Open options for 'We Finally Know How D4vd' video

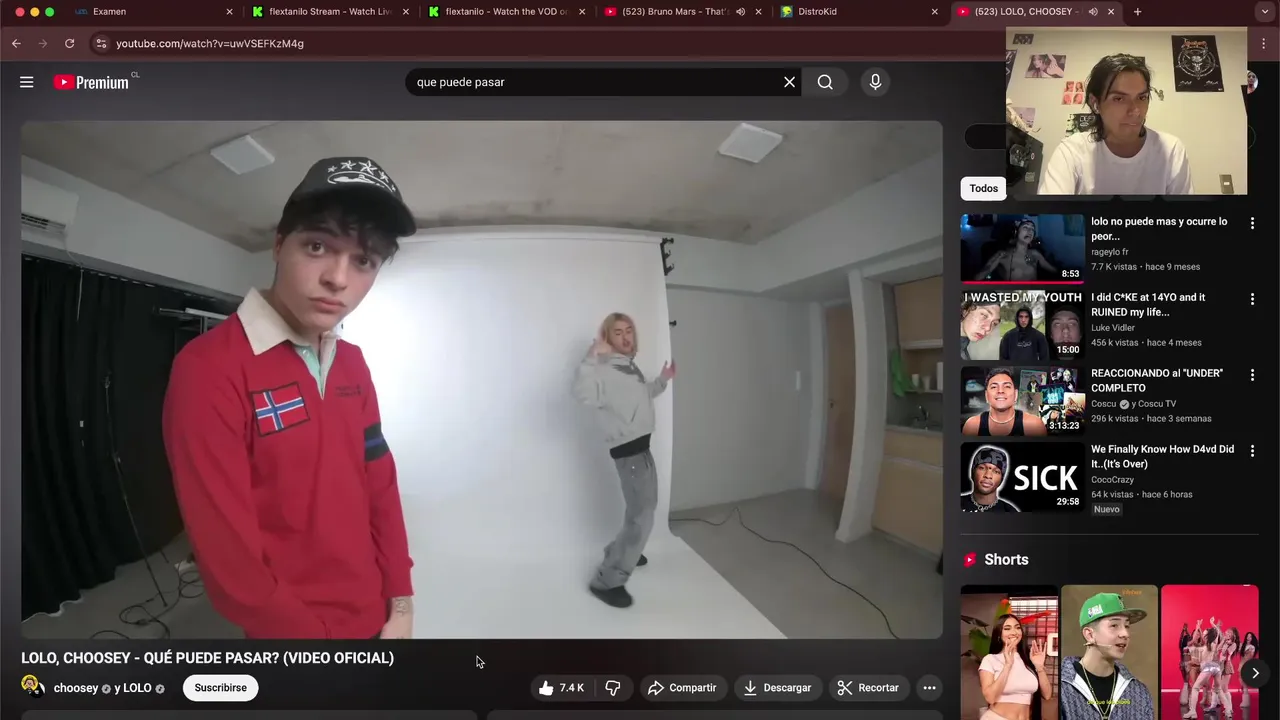[x=1252, y=451]
